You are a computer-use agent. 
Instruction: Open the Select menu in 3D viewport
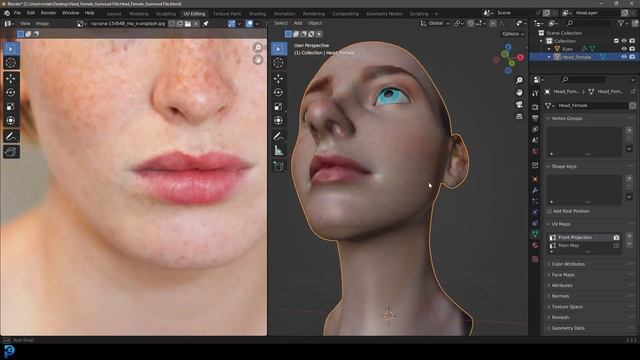click(x=281, y=23)
